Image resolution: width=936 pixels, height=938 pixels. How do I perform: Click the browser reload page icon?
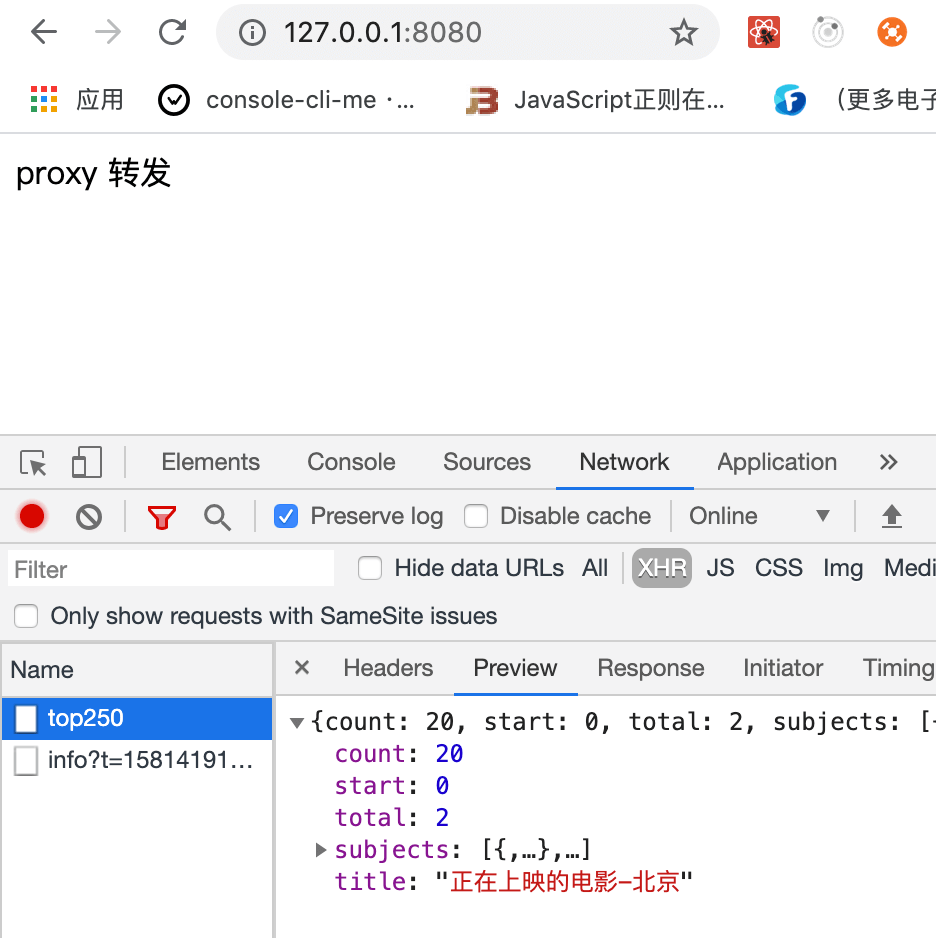click(x=173, y=33)
